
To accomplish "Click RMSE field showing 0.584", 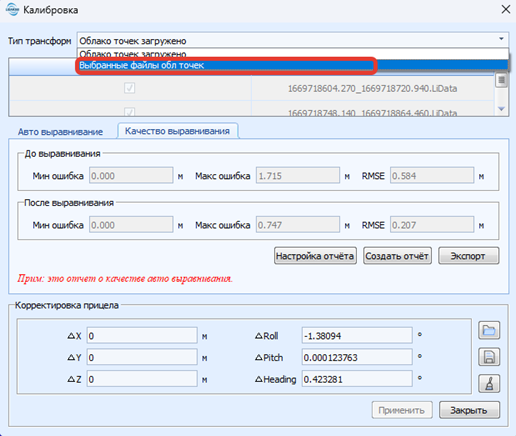I will 432,176.
